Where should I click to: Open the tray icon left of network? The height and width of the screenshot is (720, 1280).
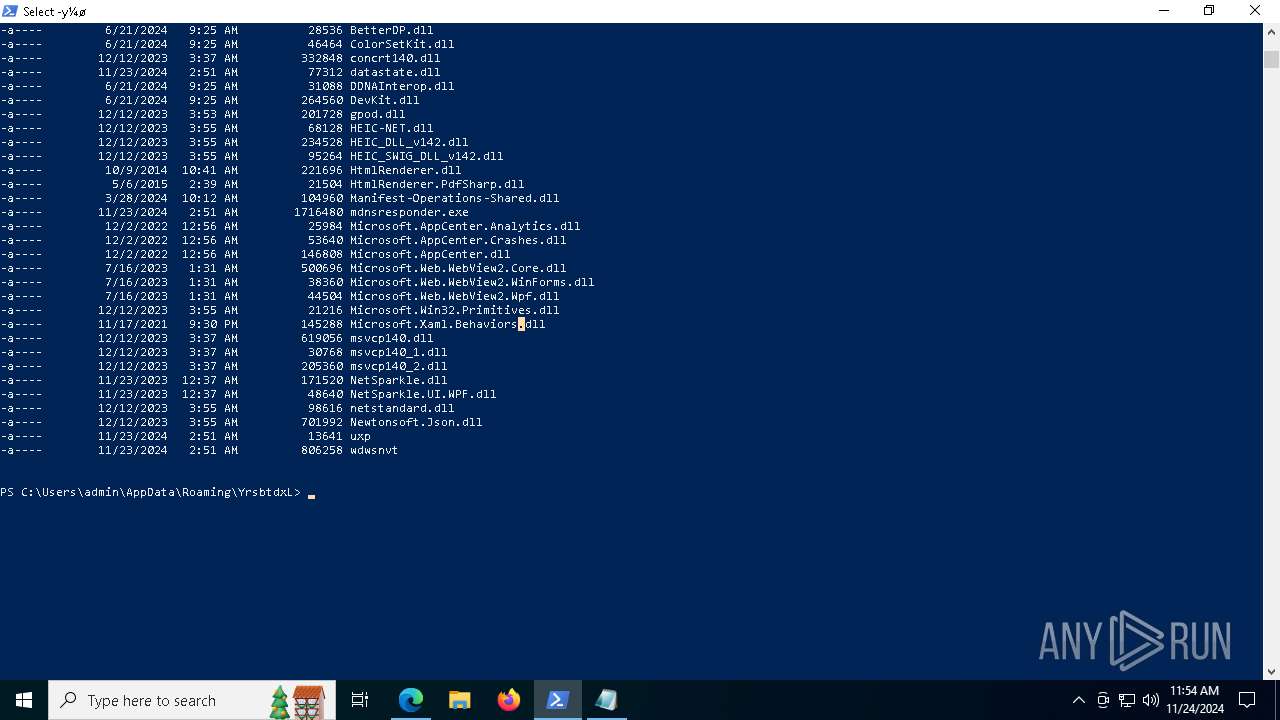point(1103,700)
